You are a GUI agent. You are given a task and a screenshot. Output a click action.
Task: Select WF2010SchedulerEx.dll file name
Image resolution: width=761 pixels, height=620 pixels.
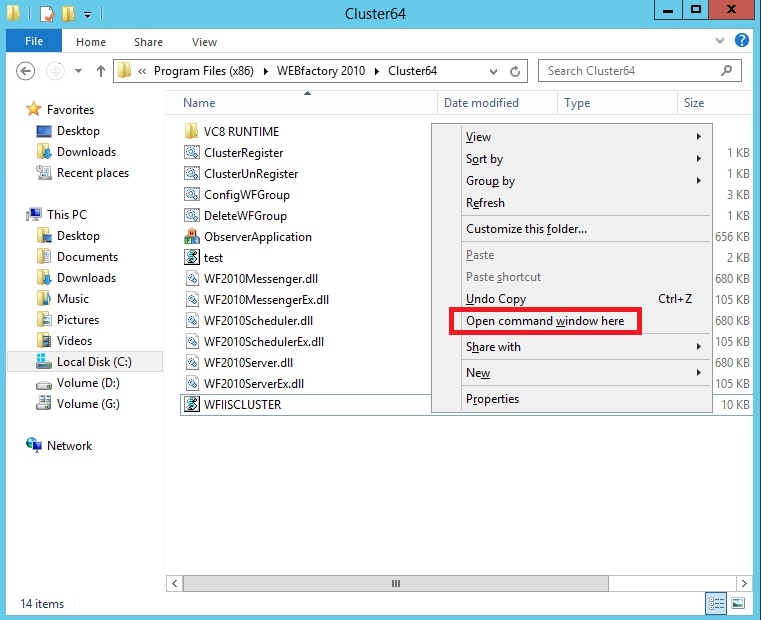tap(264, 341)
